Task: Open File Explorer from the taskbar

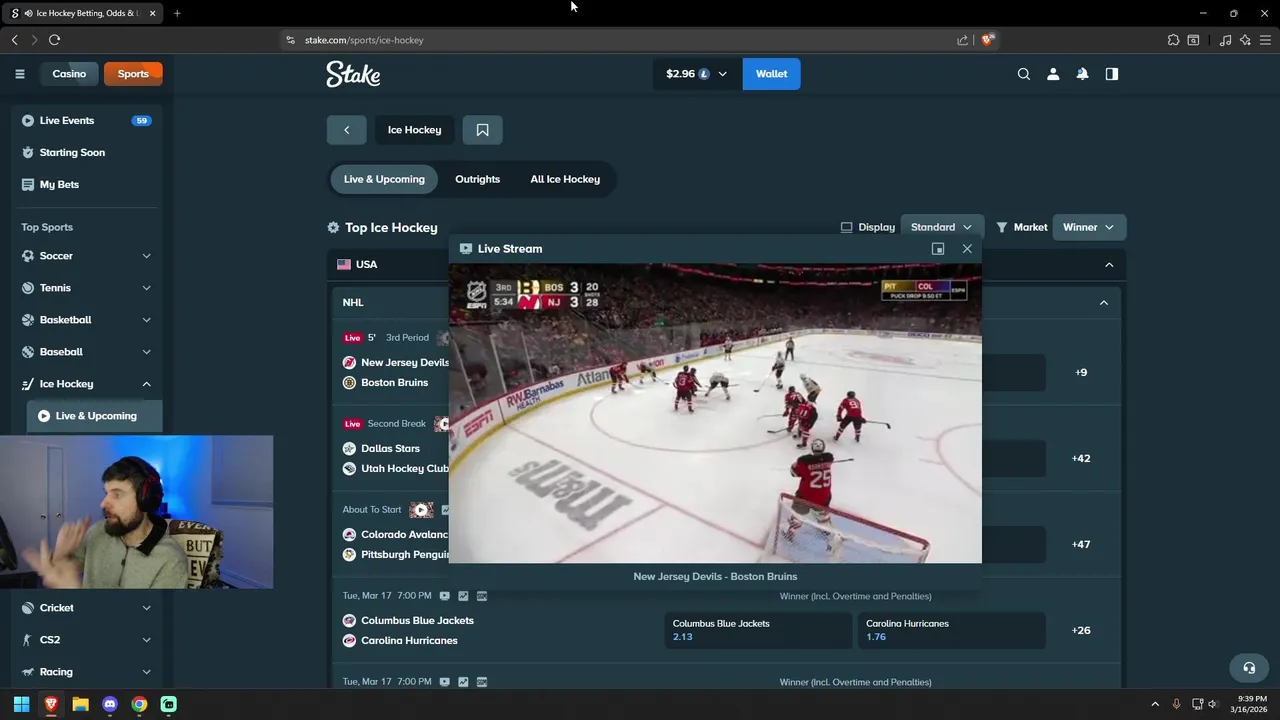Action: point(80,704)
